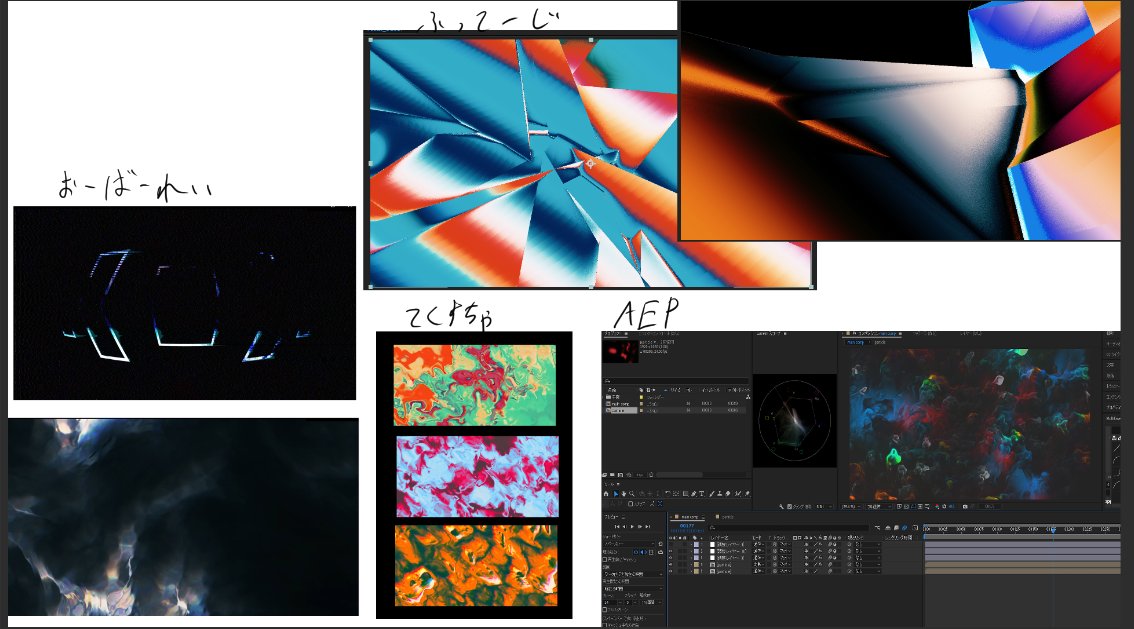Select the Hand tool
The height and width of the screenshot is (629, 1134).
tap(623, 493)
